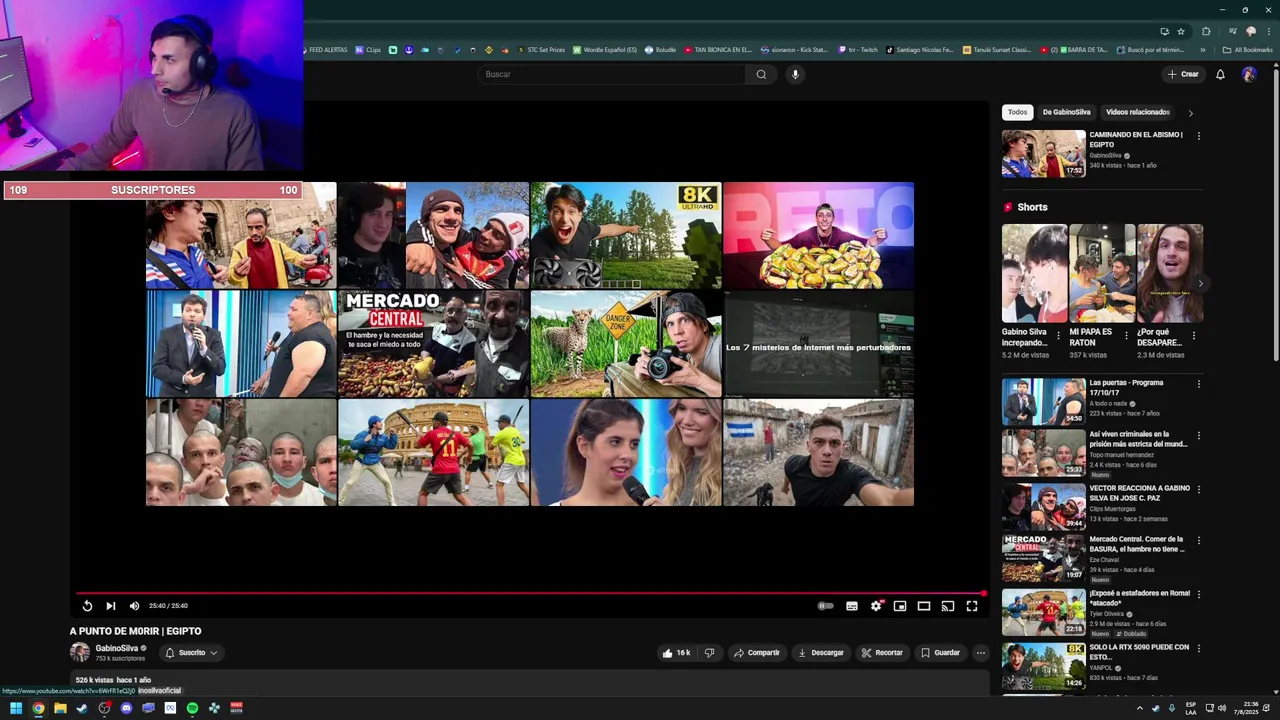The height and width of the screenshot is (720, 1280).
Task: Open STC Set Prices bookmark
Action: pyautogui.click(x=541, y=50)
